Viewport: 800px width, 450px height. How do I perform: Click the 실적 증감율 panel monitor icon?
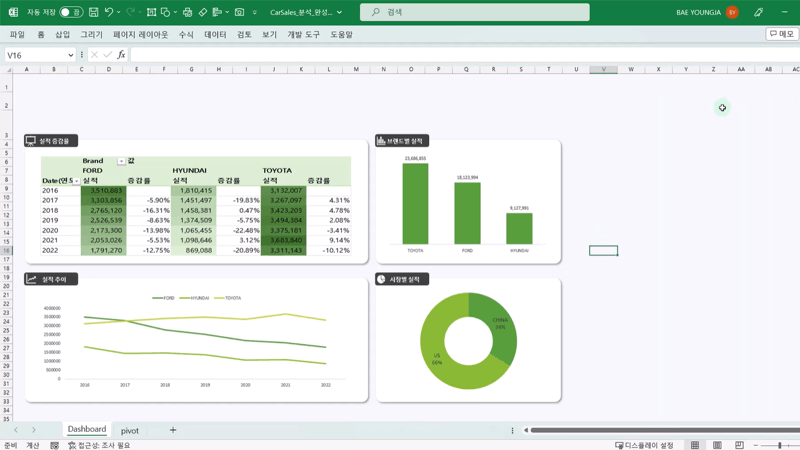31,140
